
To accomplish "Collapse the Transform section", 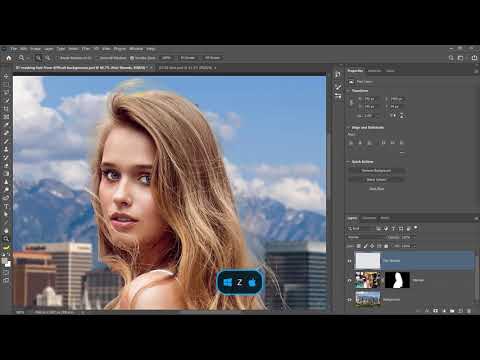I will [x=349, y=91].
